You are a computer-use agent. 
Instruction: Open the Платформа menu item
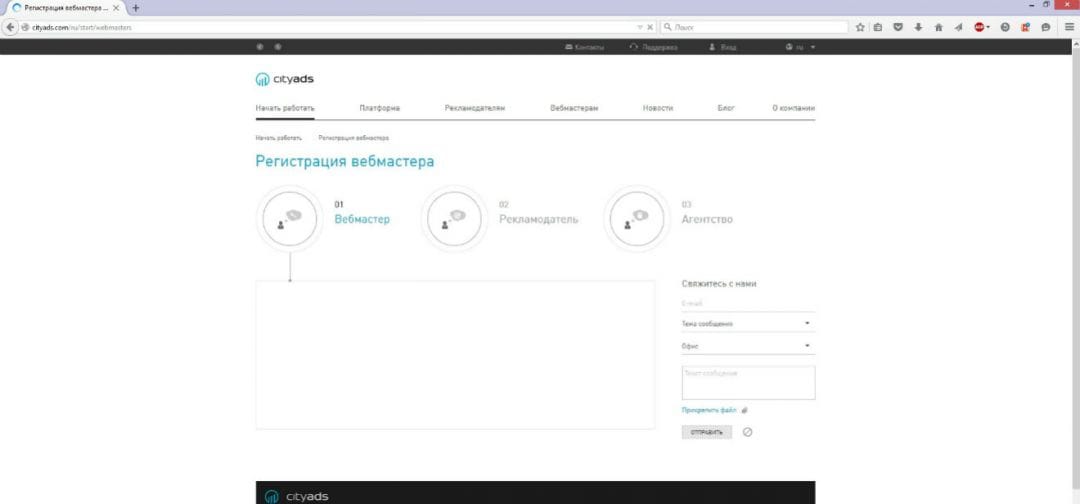(x=380, y=108)
